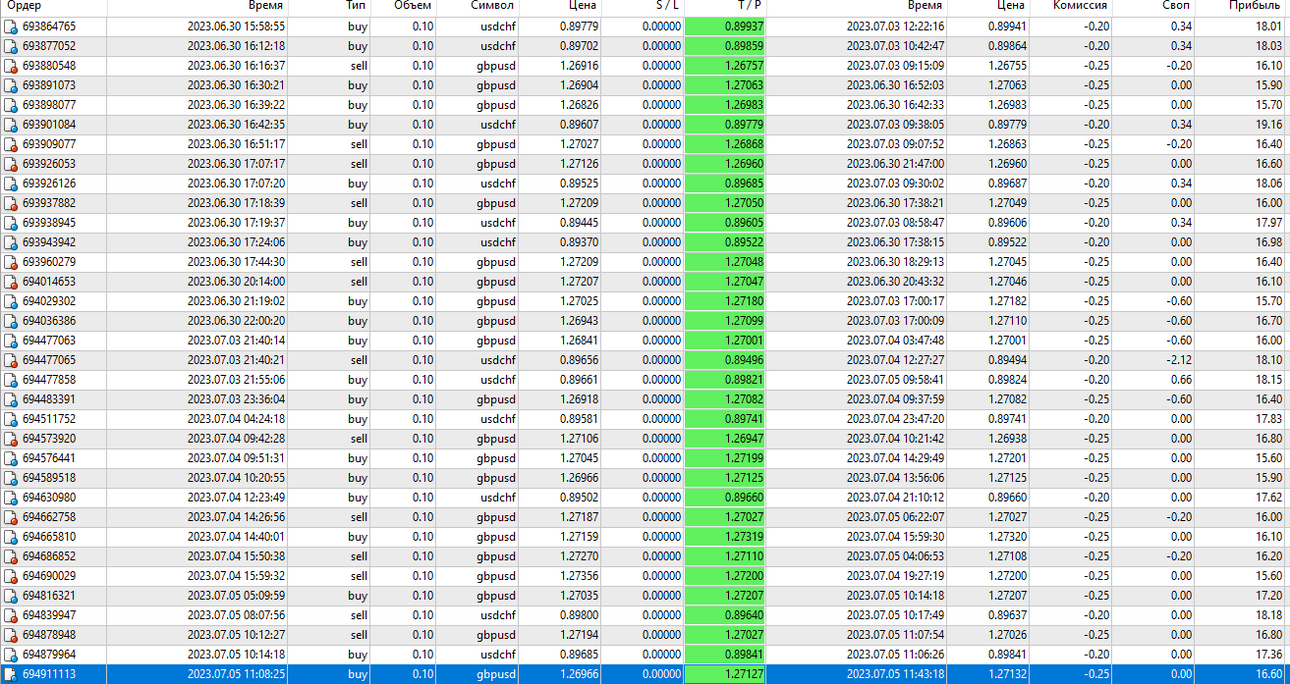
Task: Click the order icon beside 693880548
Action: (x=11, y=66)
